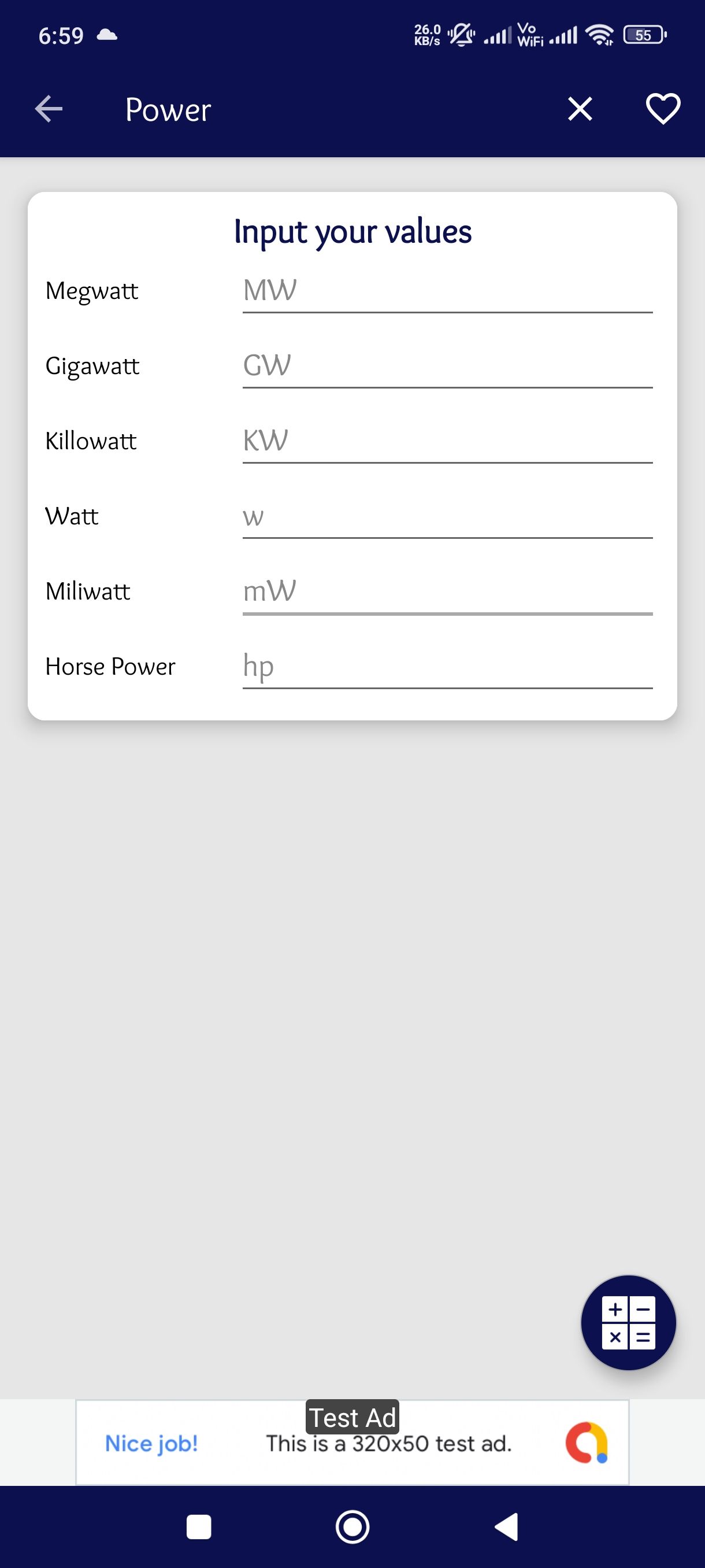Viewport: 705px width, 1568px height.
Task: Focus the GW gigawatt input field
Action: [447, 367]
